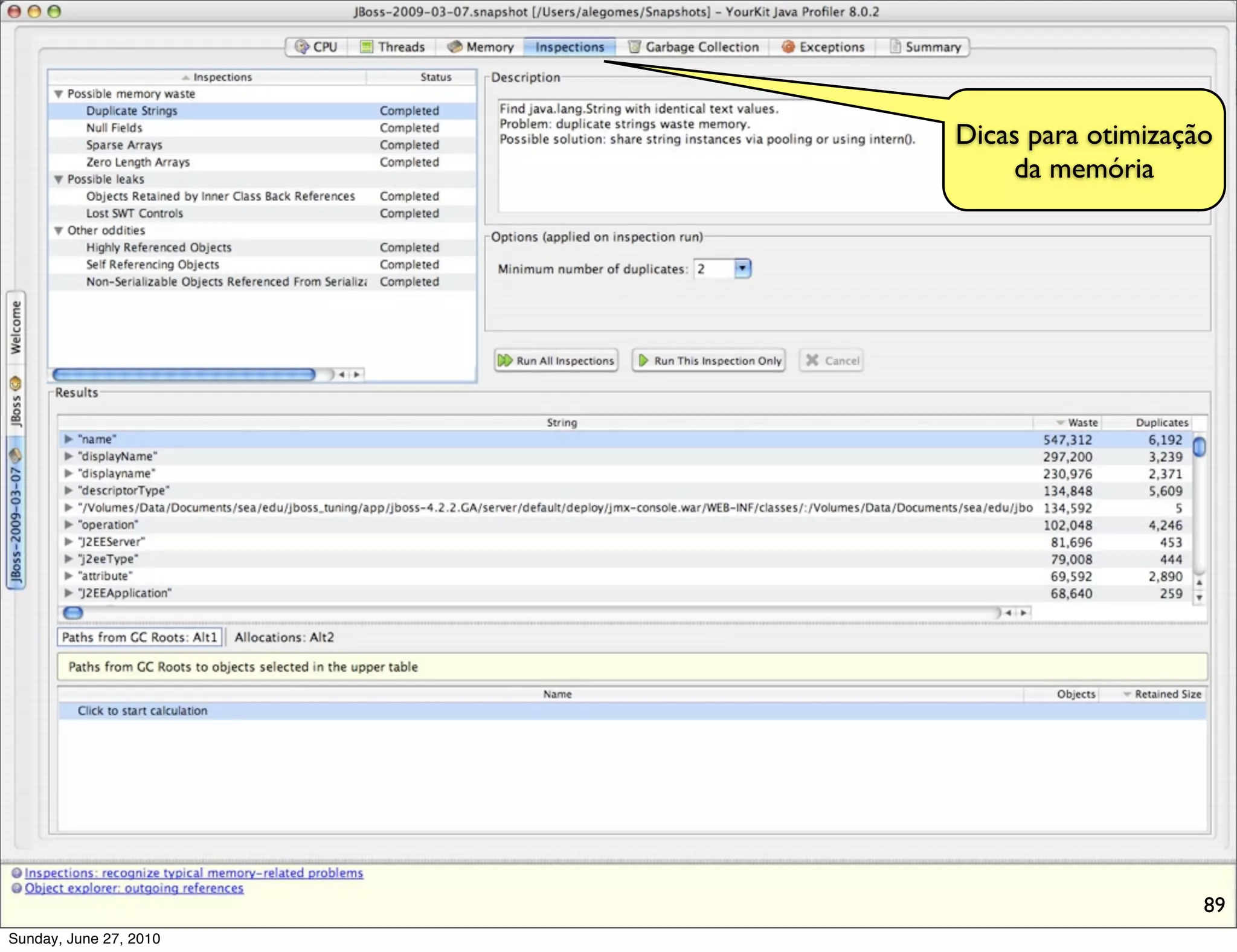Click to start calculation row

point(143,711)
